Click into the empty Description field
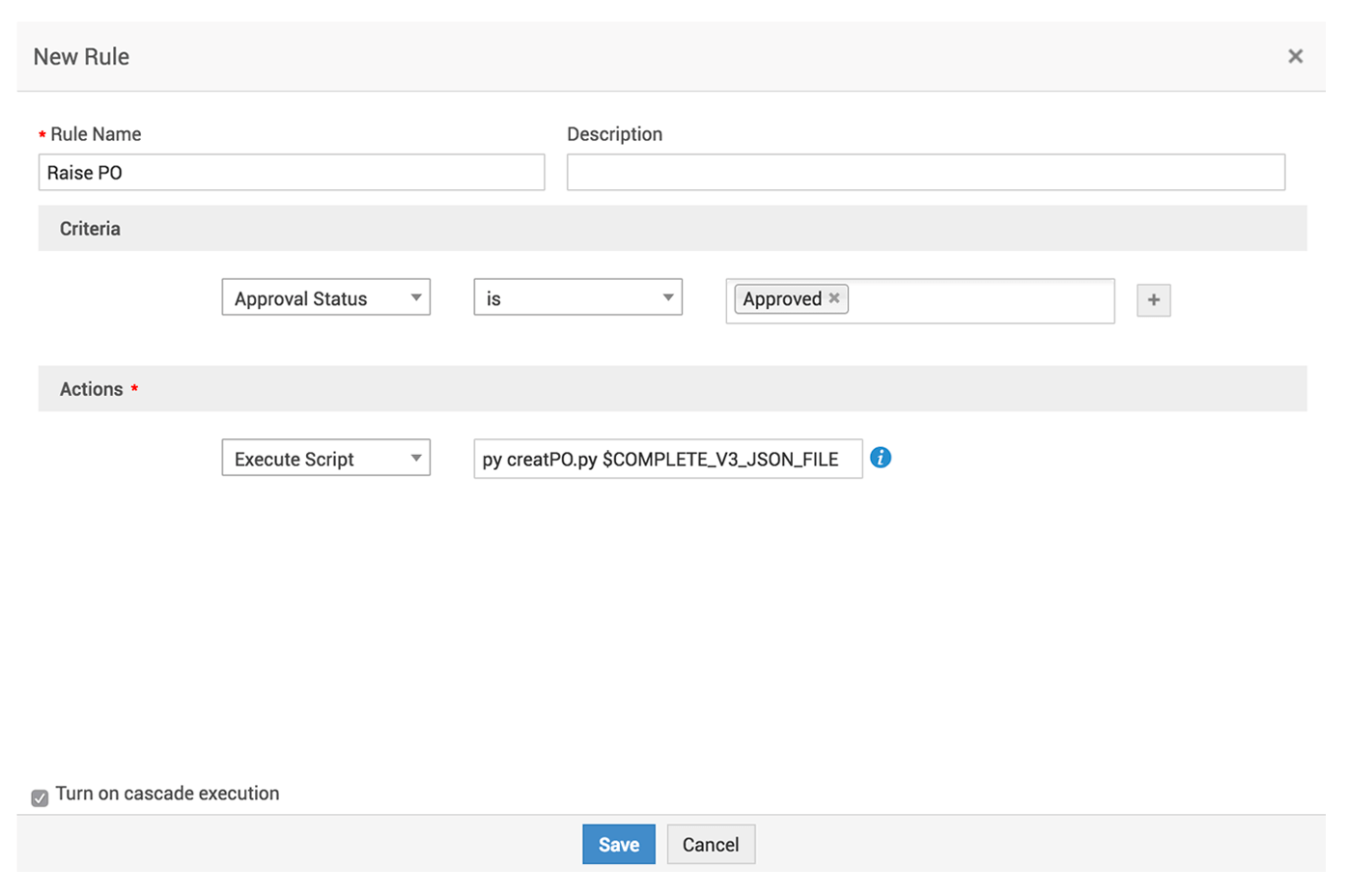Viewport: 1348px width, 896px height. pyautogui.click(x=925, y=173)
